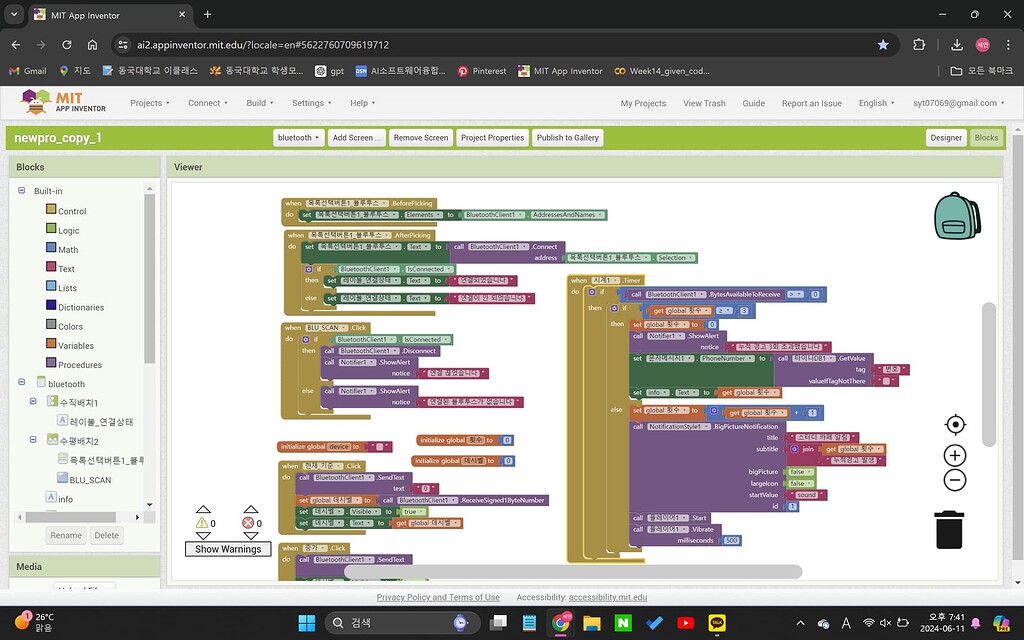Open the English language dropdown
The image size is (1024, 640).
click(875, 102)
